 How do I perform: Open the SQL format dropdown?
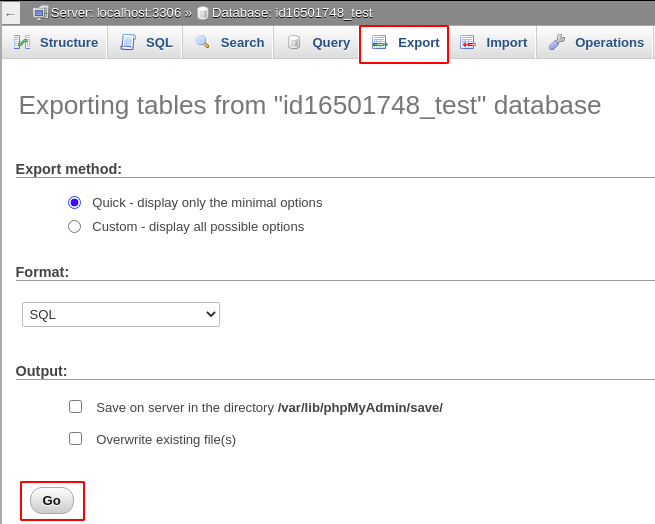[x=121, y=314]
